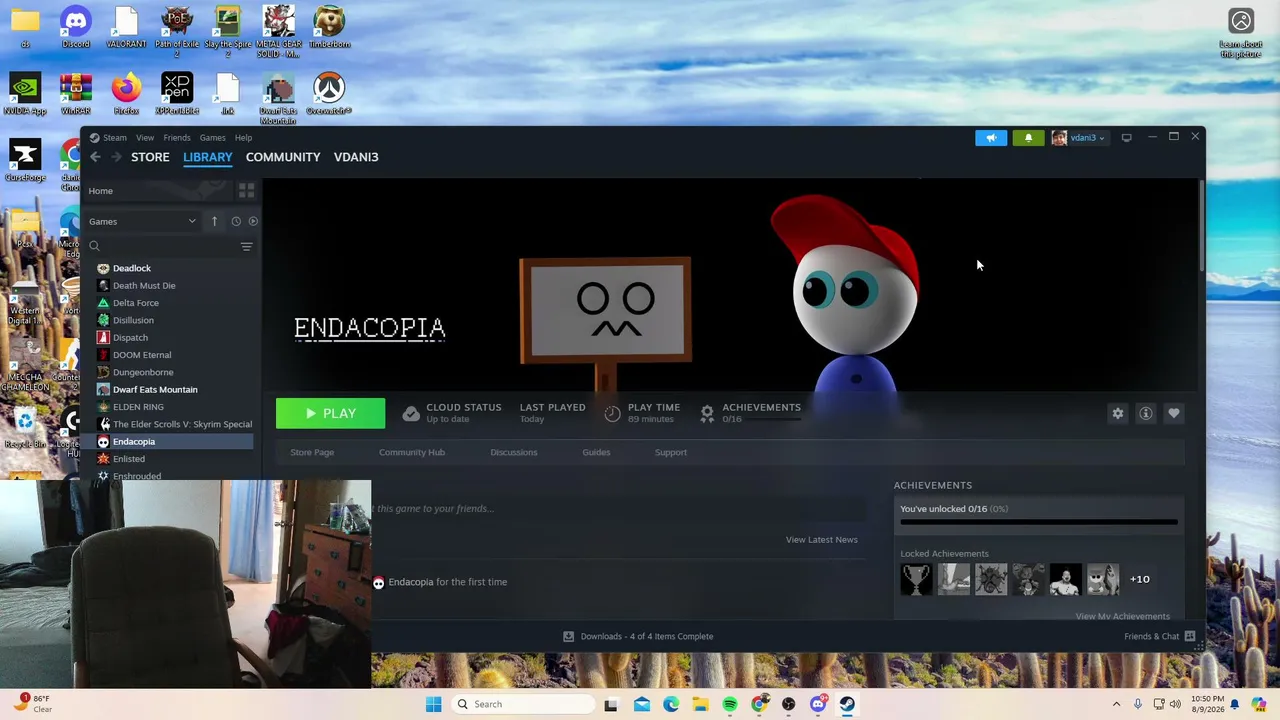Screen dimensions: 1280x720
Task: Open the Discussions link
Action: click(514, 452)
